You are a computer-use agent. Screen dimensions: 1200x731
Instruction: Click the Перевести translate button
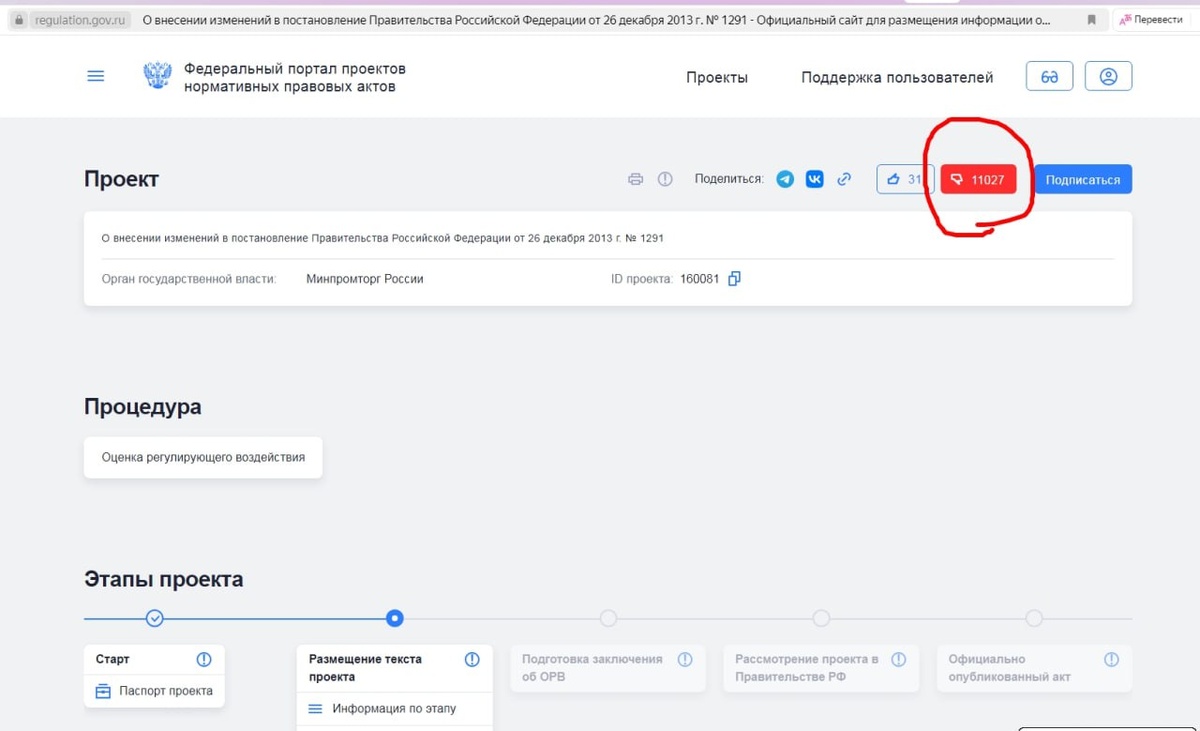point(1151,19)
